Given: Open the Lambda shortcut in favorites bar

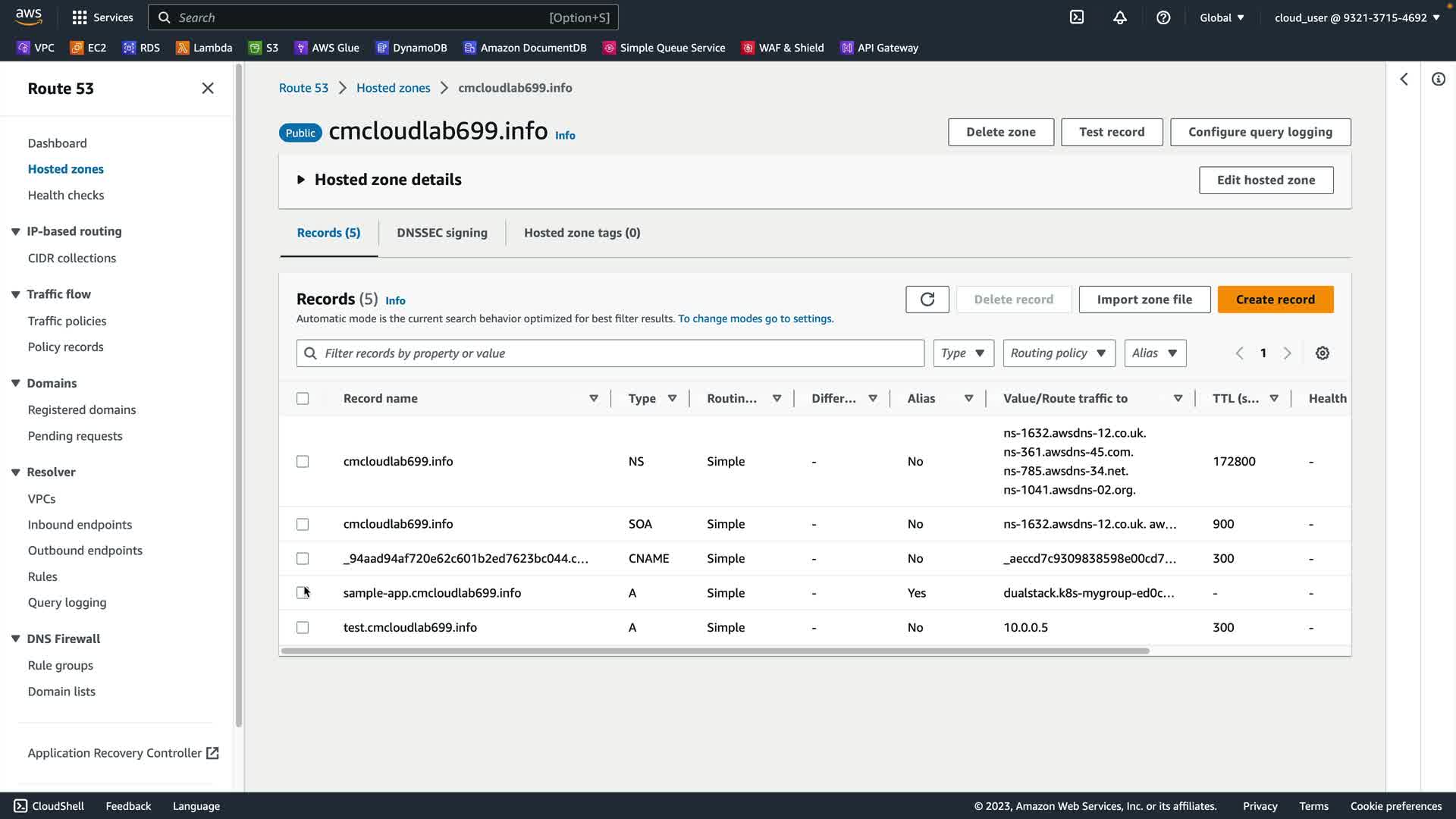Looking at the screenshot, I should [x=204, y=48].
